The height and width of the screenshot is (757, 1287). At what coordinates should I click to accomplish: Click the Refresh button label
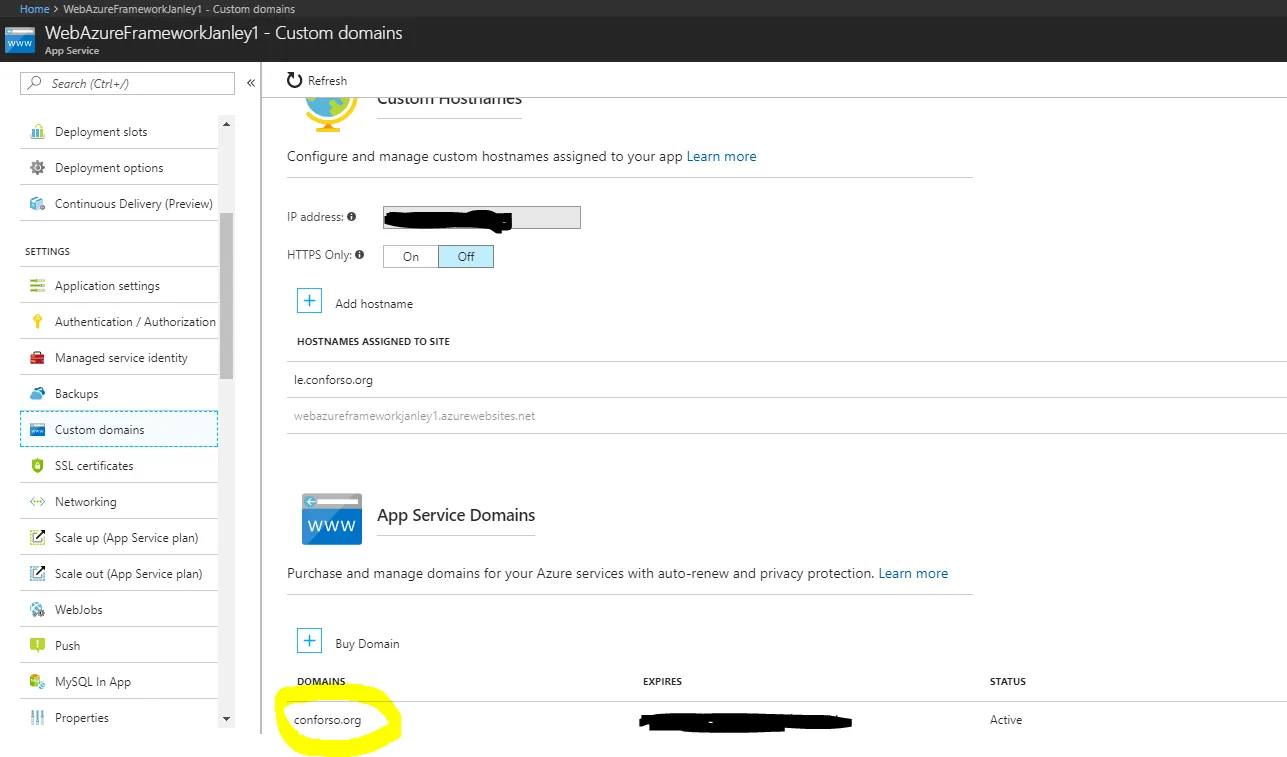click(x=327, y=81)
